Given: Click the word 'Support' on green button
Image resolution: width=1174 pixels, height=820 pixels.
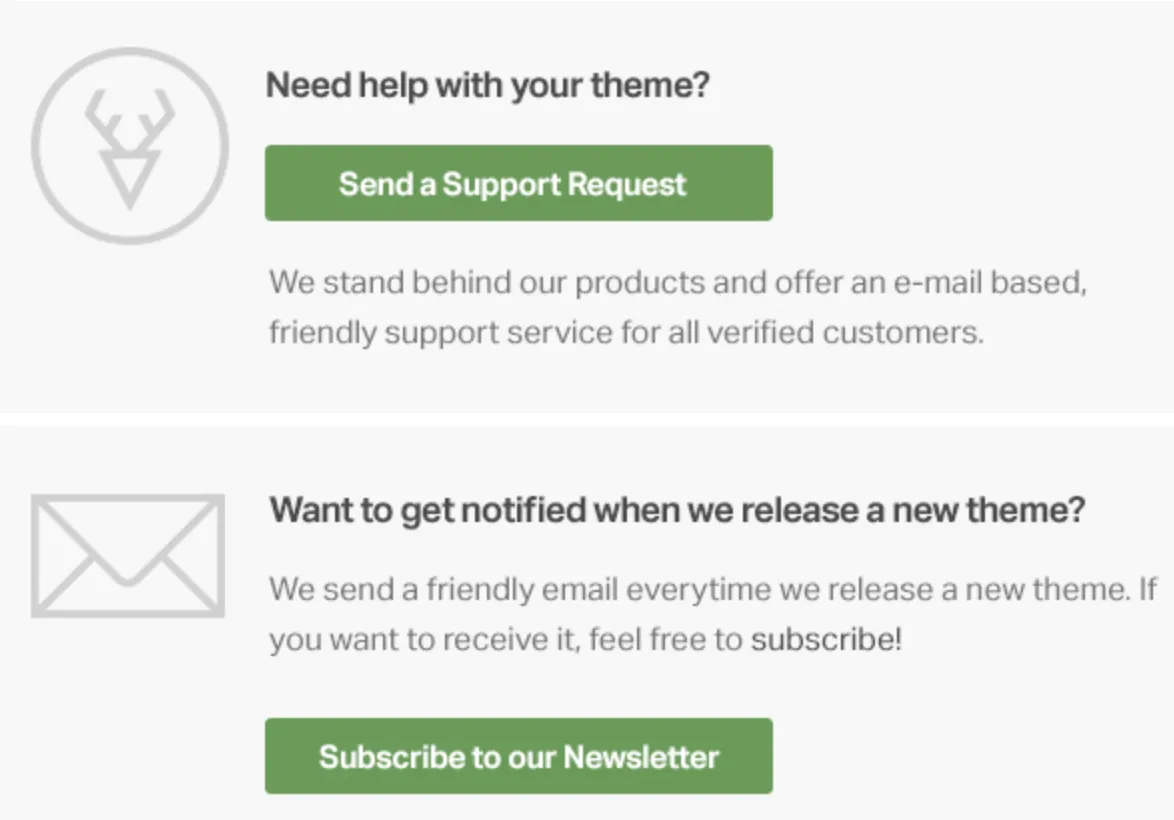Looking at the screenshot, I should pos(501,184).
